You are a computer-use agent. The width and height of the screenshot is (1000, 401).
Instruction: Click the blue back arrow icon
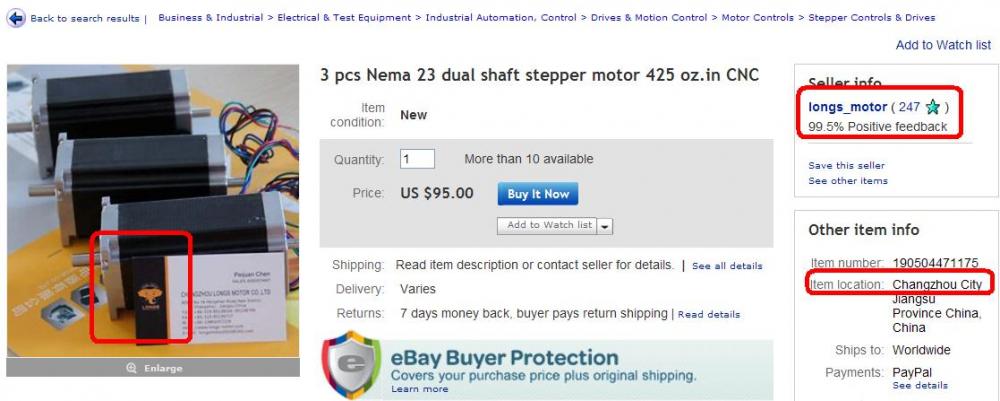[16, 18]
